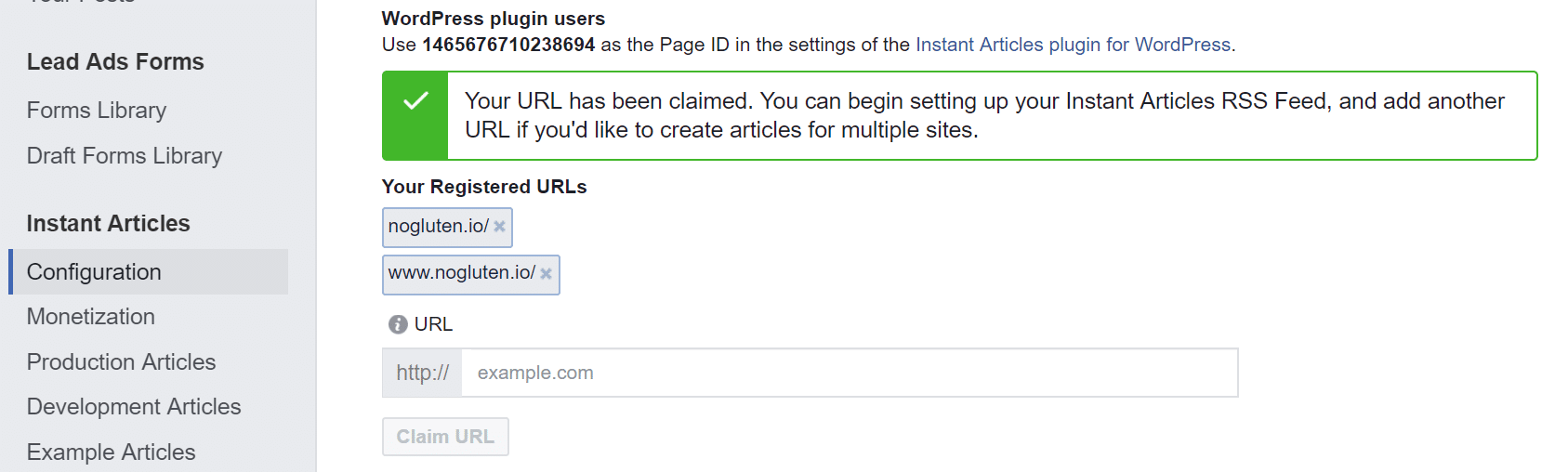
Task: Click the green checkmark success icon
Action: tap(415, 100)
